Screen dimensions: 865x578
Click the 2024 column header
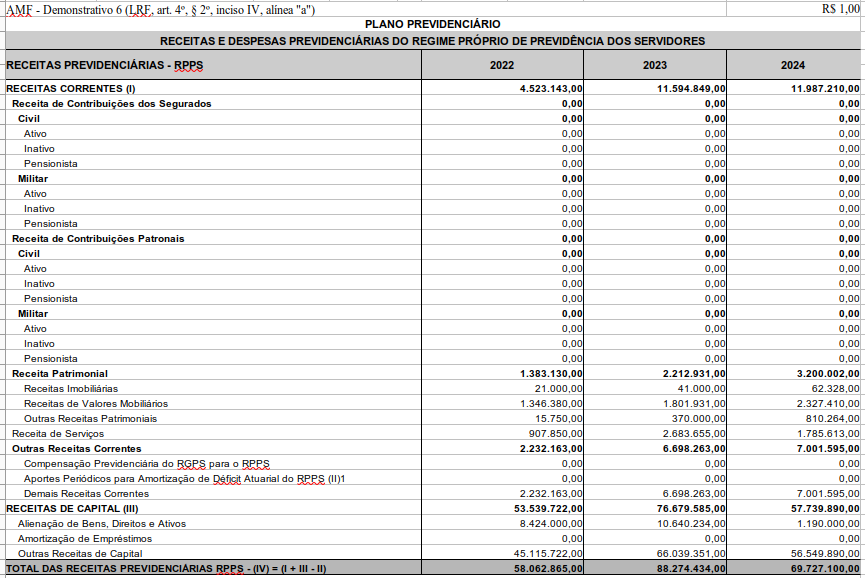(x=793, y=65)
